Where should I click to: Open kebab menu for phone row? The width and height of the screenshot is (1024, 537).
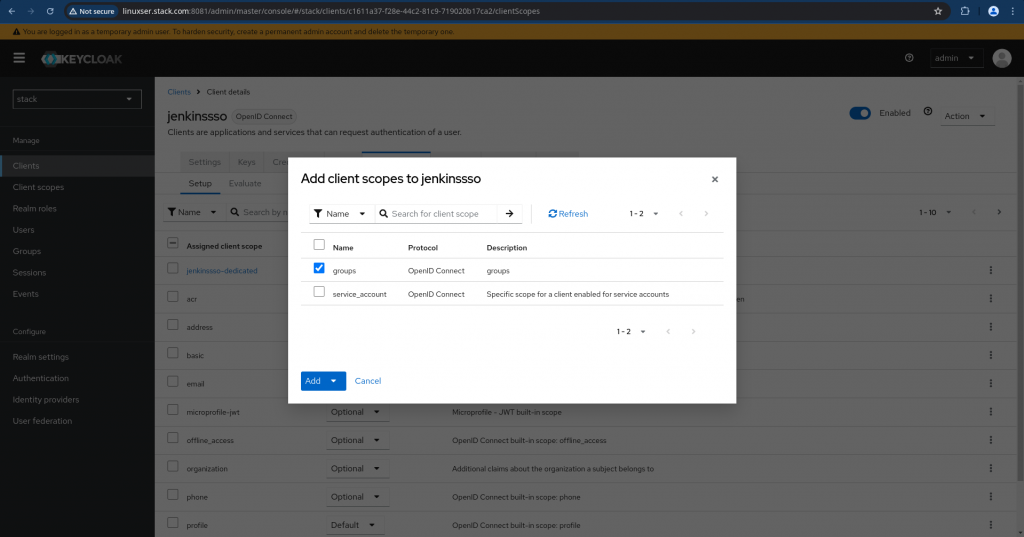pyautogui.click(x=991, y=496)
